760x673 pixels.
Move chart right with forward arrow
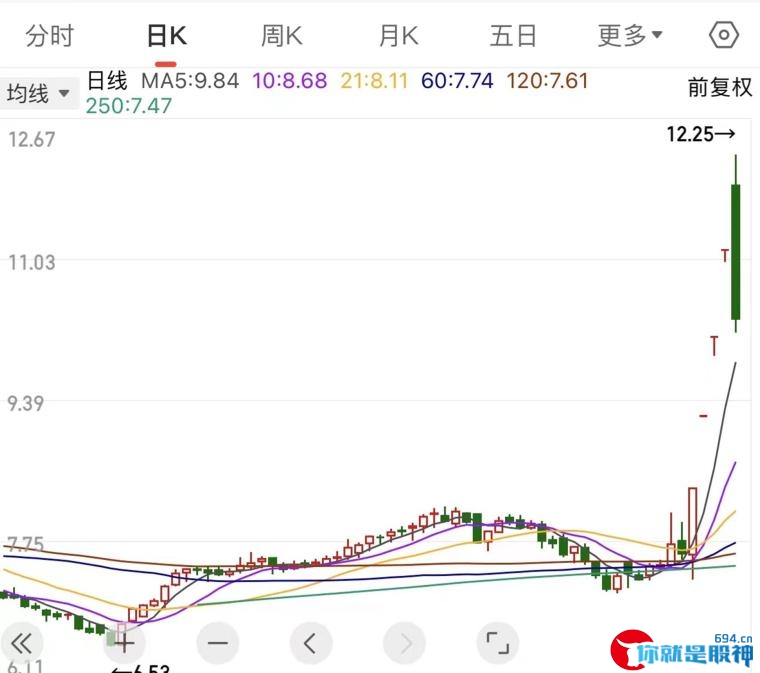coord(404,643)
